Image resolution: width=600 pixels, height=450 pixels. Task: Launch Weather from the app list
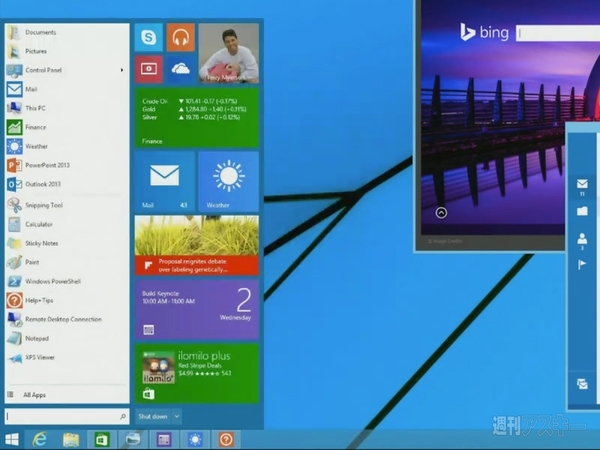(67, 146)
